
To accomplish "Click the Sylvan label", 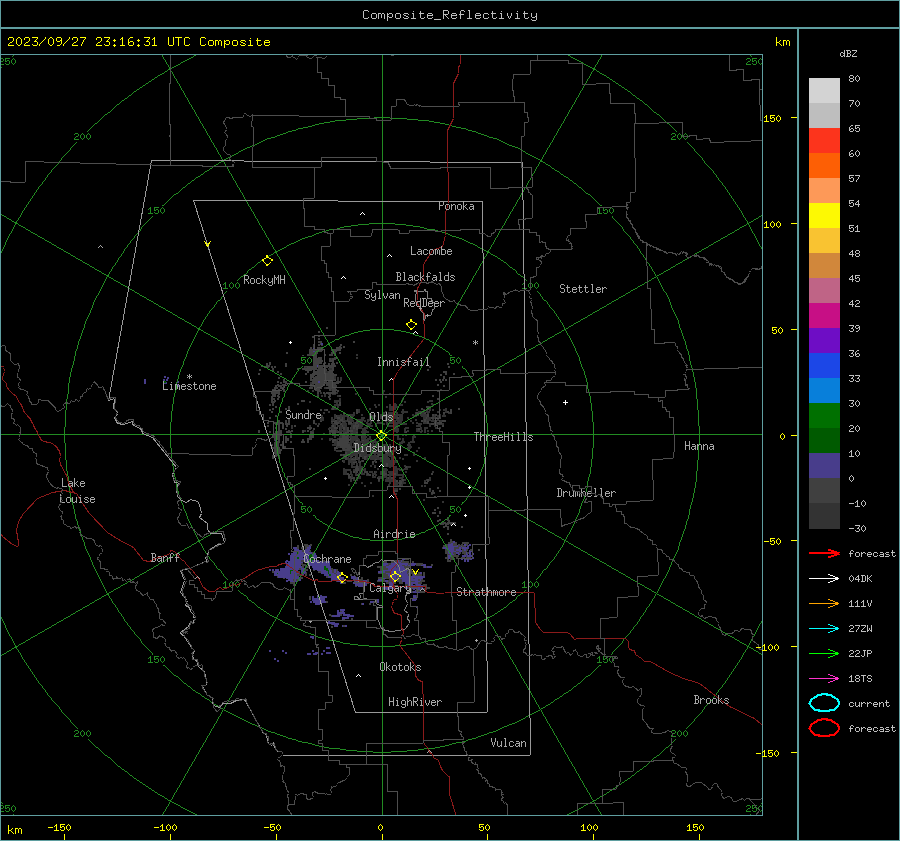I will click(x=382, y=295).
